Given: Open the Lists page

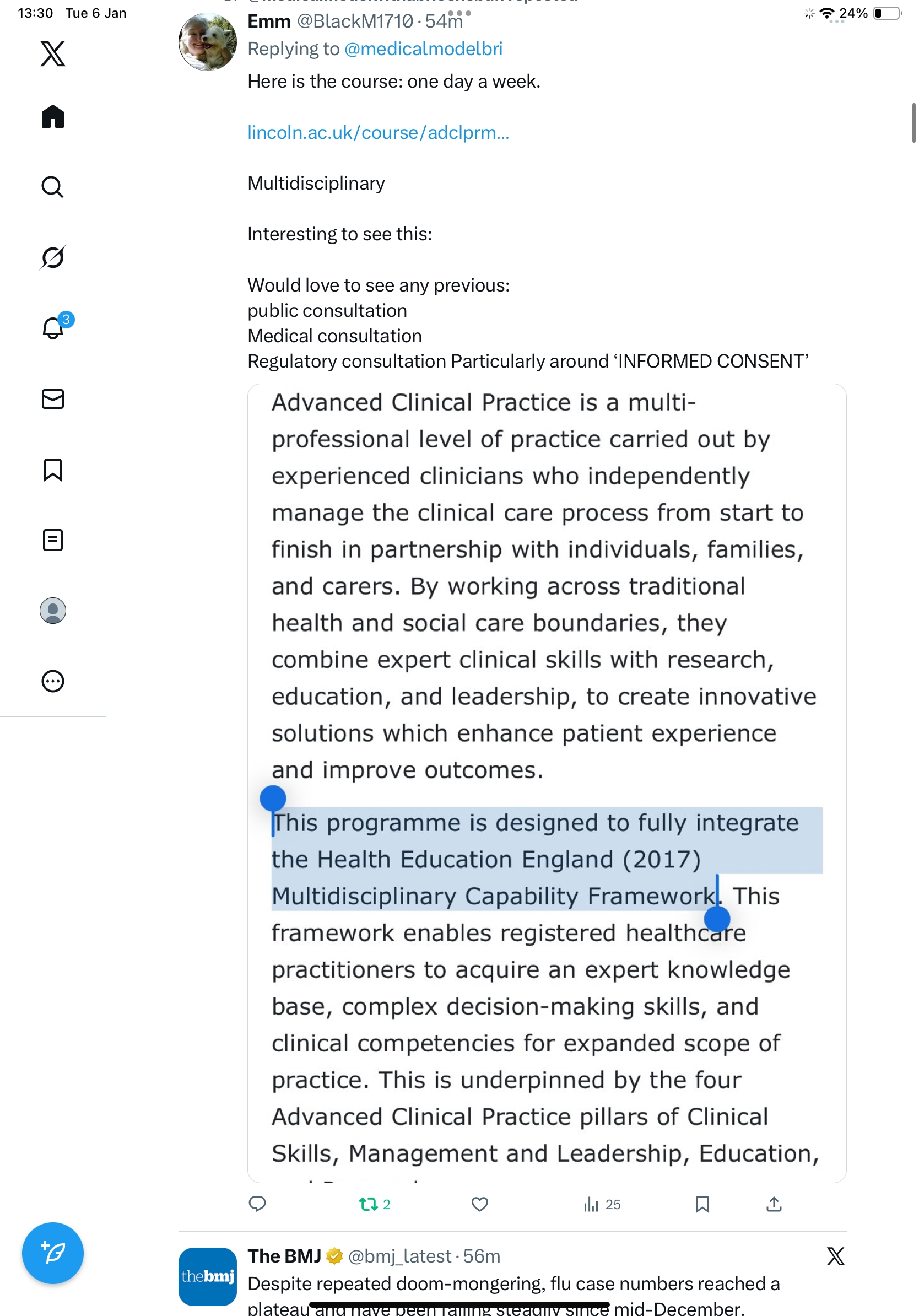Looking at the screenshot, I should (x=53, y=540).
